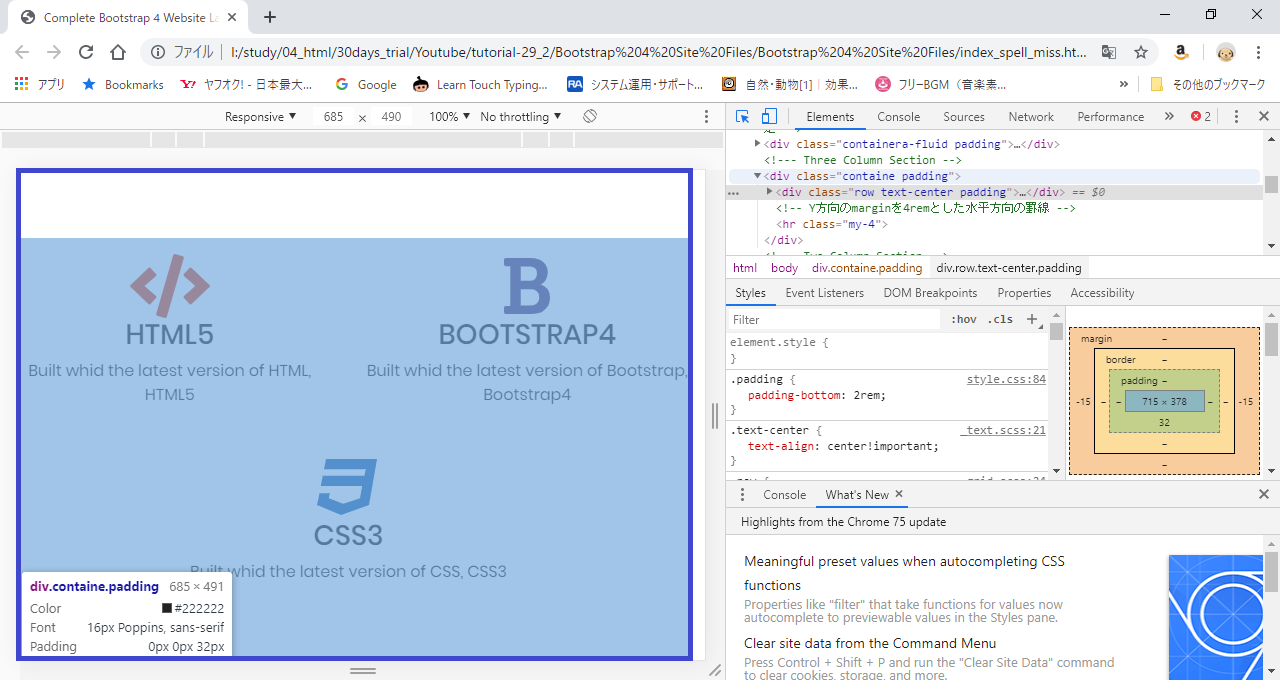Viewport: 1280px width, 680px height.
Task: Bookmark this page with the star icon
Action: coord(1141,52)
